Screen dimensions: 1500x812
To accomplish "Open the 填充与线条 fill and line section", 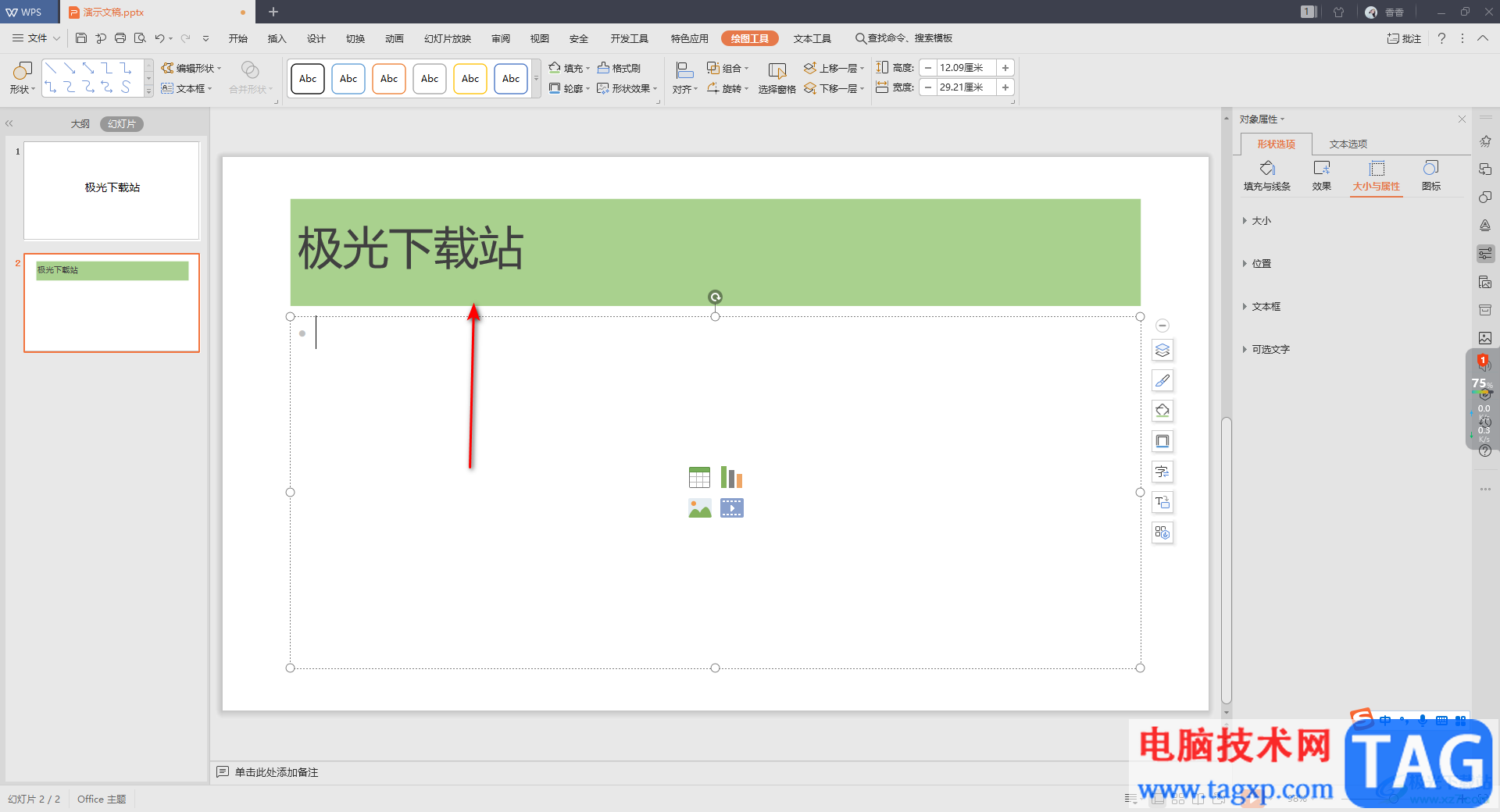I will pyautogui.click(x=1267, y=176).
